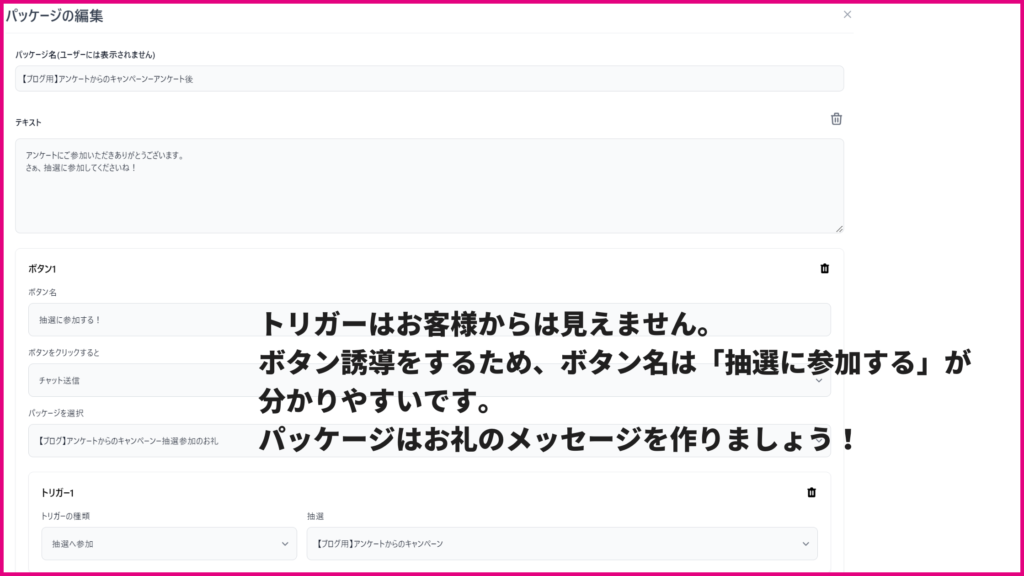Viewport: 1024px width, 576px height.
Task: Remove トリガー1 with its trash icon
Action: pyautogui.click(x=811, y=492)
